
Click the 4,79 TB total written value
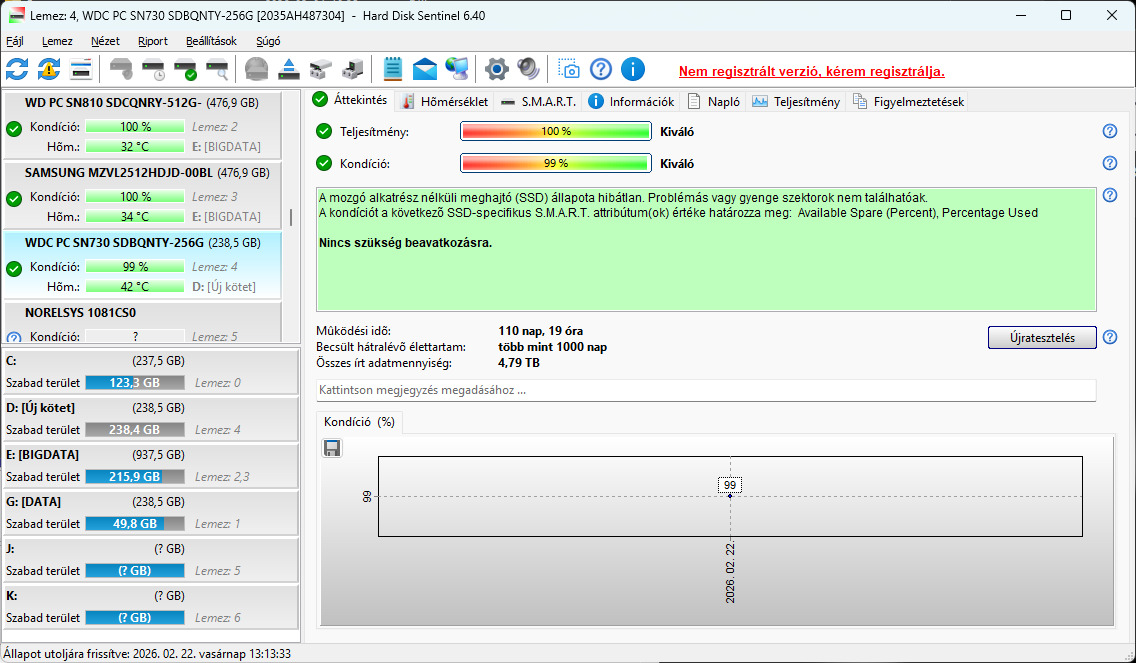click(x=519, y=363)
